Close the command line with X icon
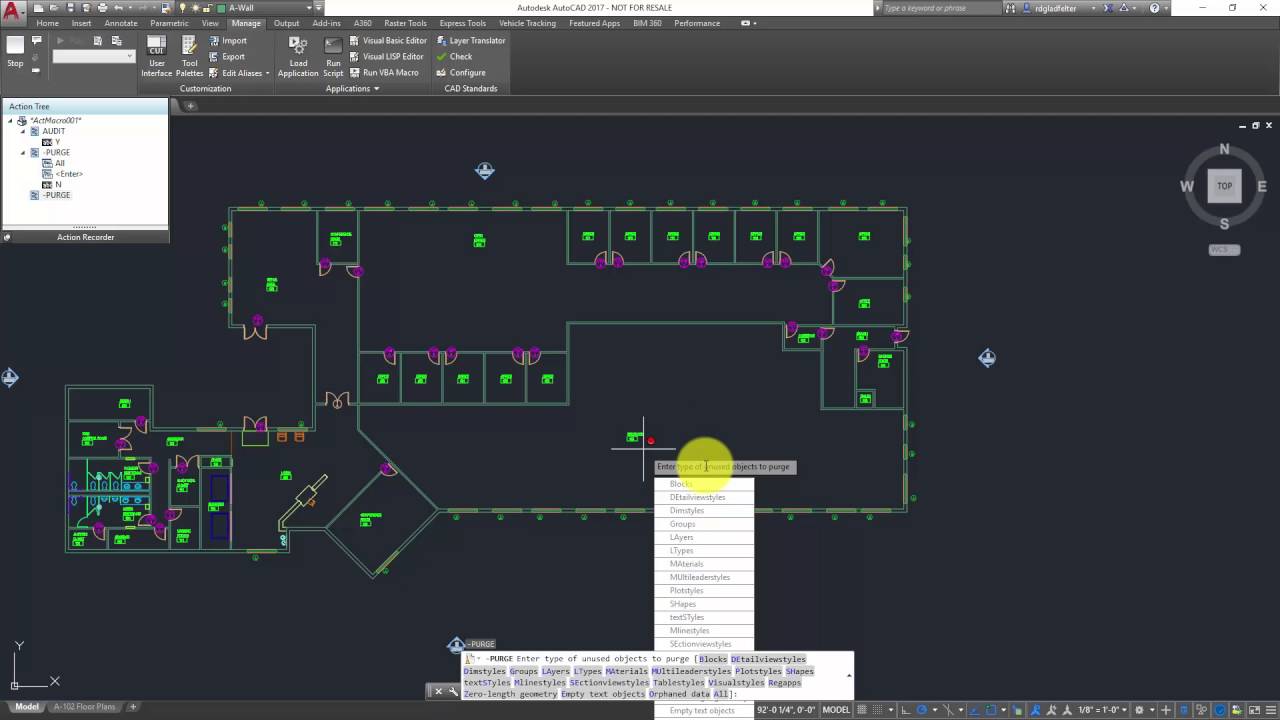 (437, 691)
